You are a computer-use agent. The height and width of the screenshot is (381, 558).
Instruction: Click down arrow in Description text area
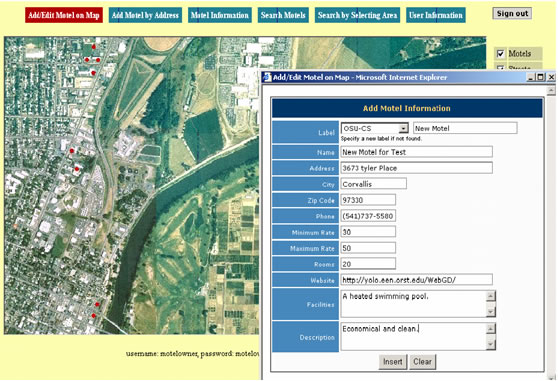pyautogui.click(x=490, y=344)
